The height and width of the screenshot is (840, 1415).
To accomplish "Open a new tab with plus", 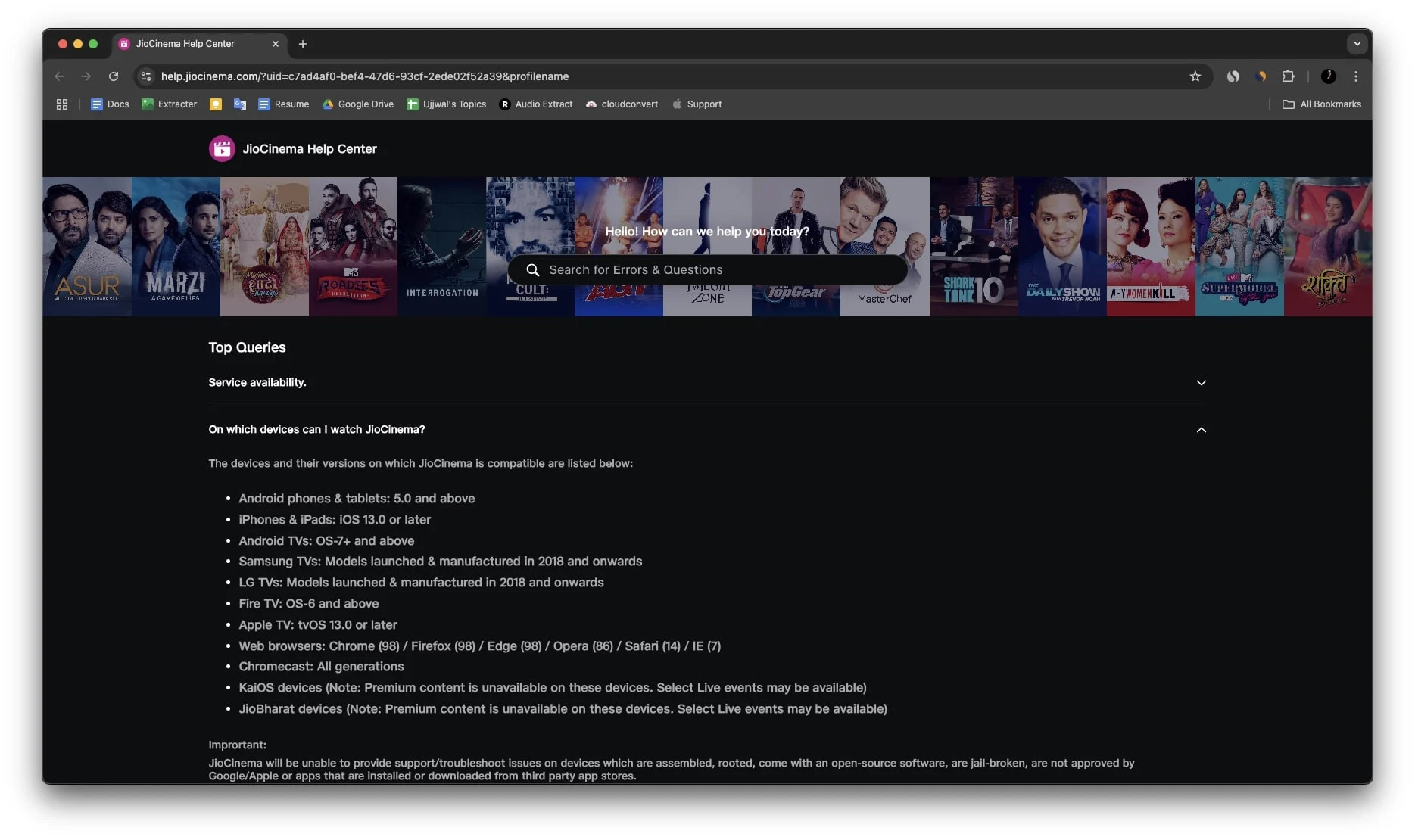I will (x=303, y=44).
